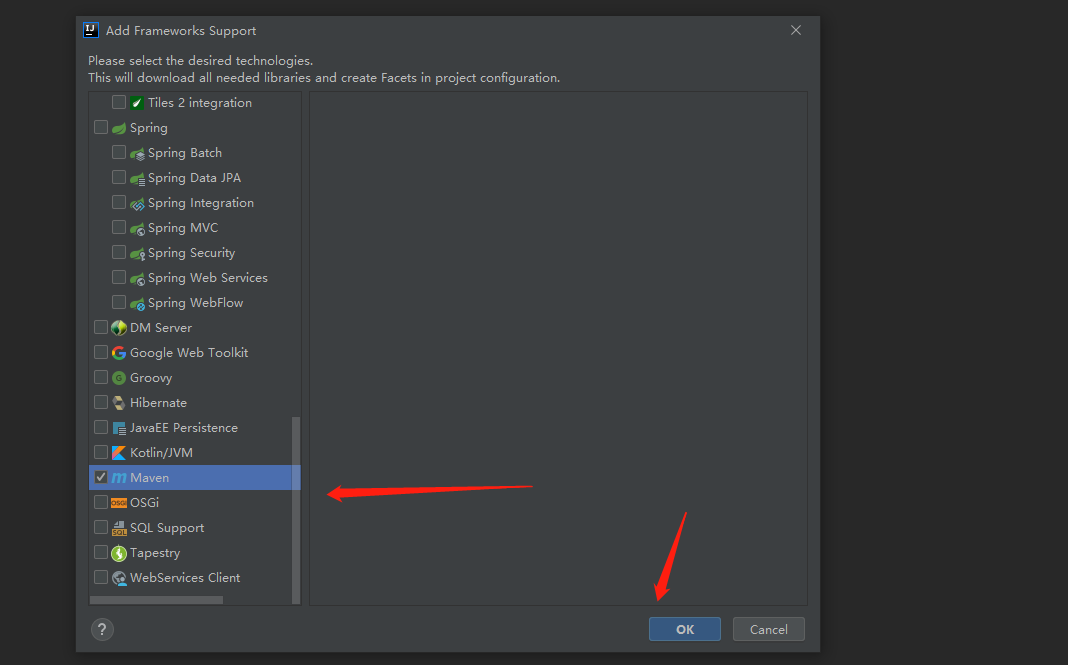Click the DM Server globe icon
The width and height of the screenshot is (1068, 665).
click(119, 328)
